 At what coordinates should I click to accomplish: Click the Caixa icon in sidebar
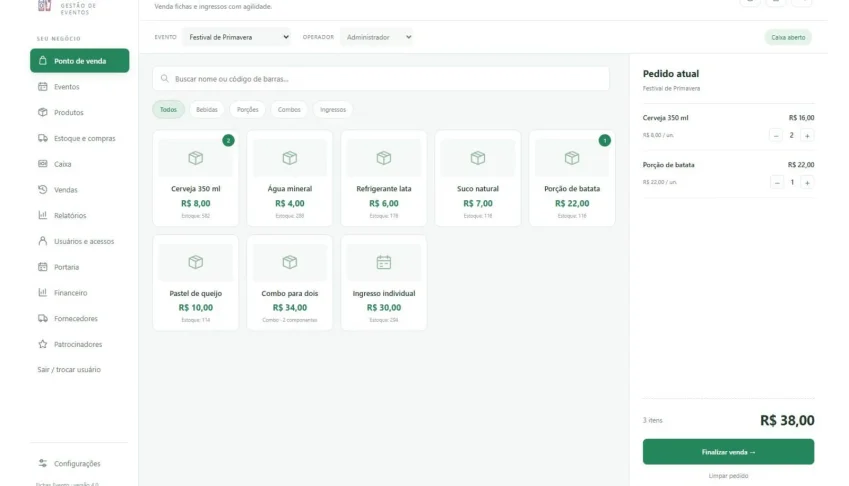coord(43,163)
